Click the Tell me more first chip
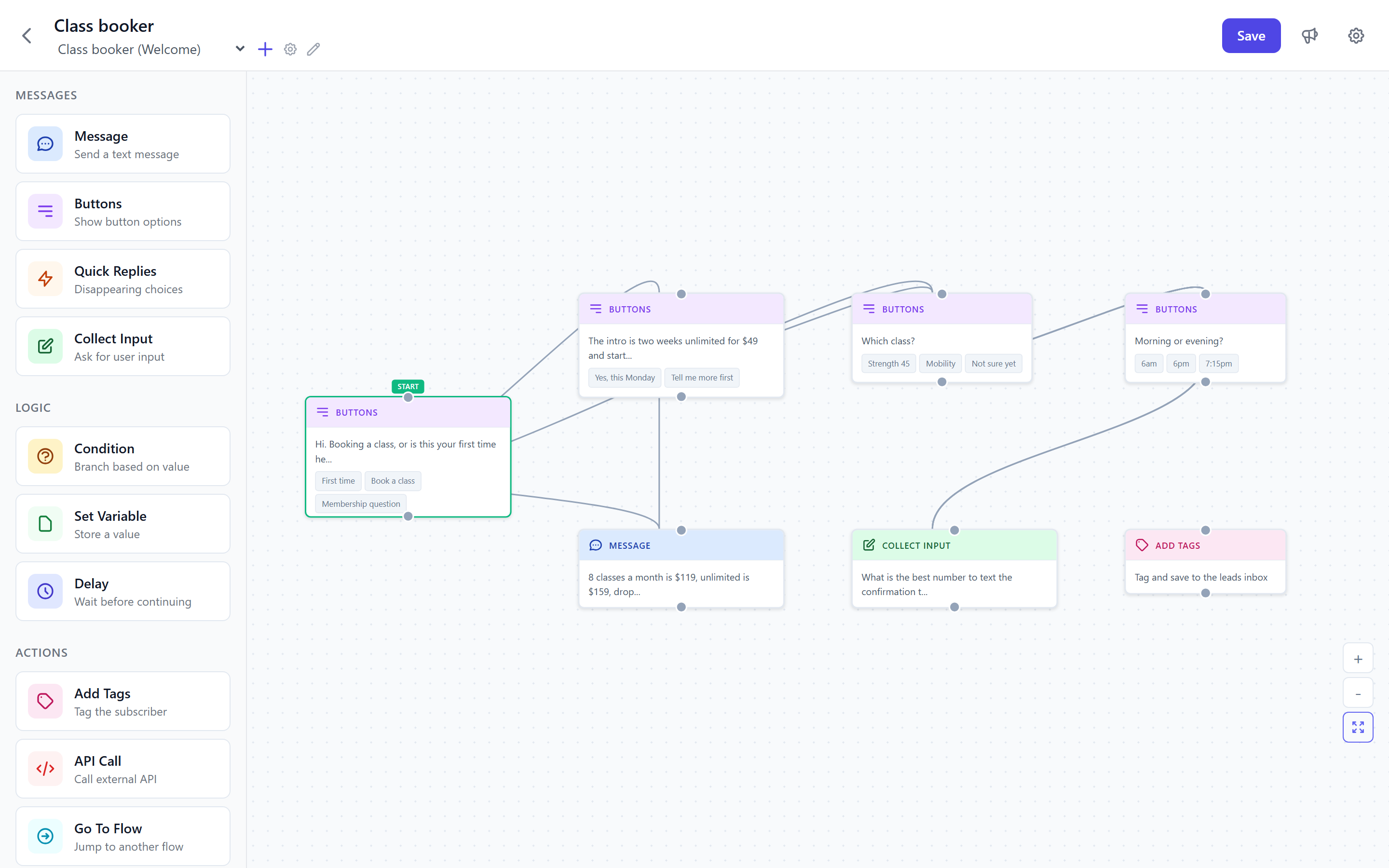 pos(702,378)
